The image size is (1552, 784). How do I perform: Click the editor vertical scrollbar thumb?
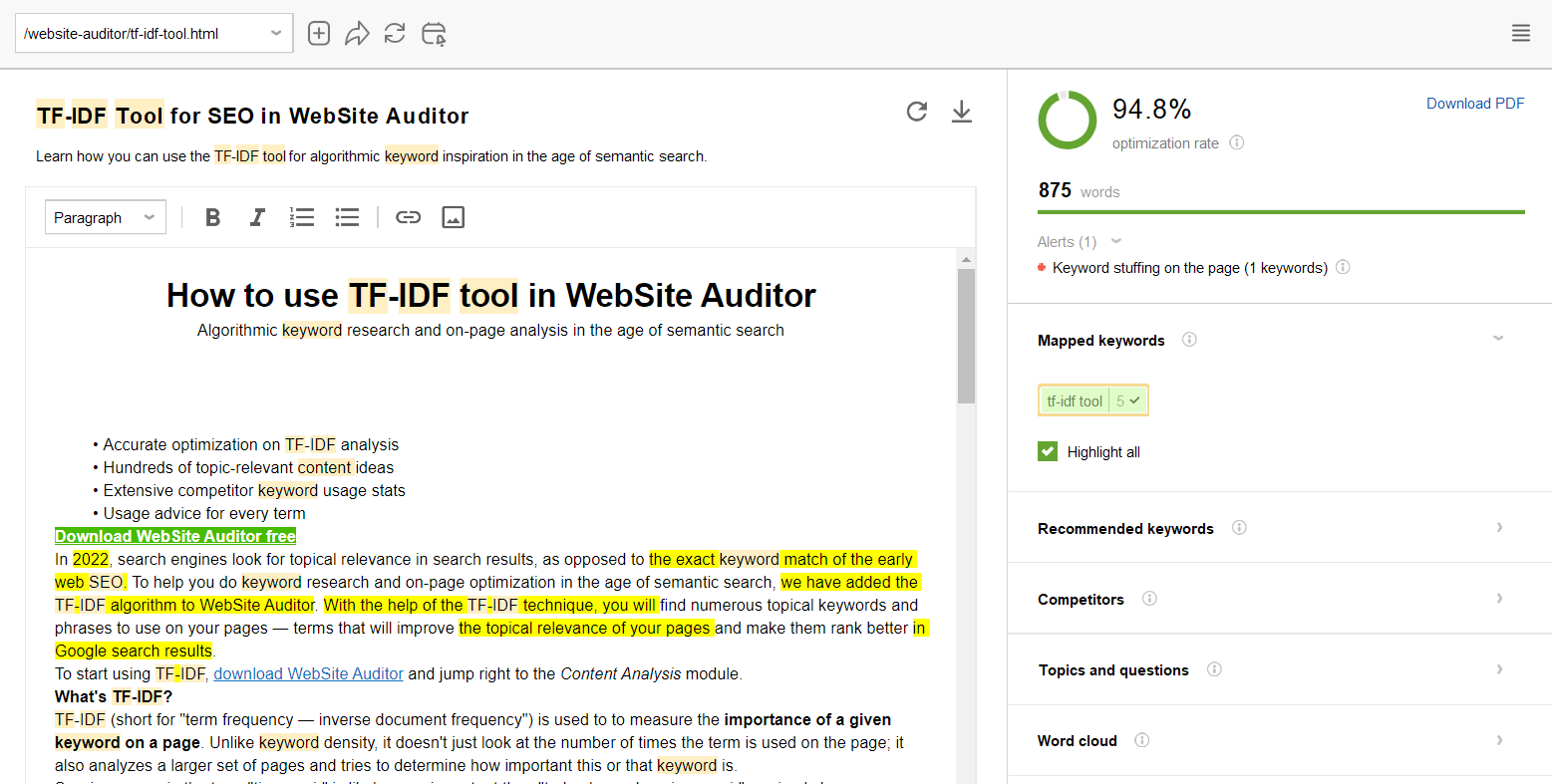point(965,335)
